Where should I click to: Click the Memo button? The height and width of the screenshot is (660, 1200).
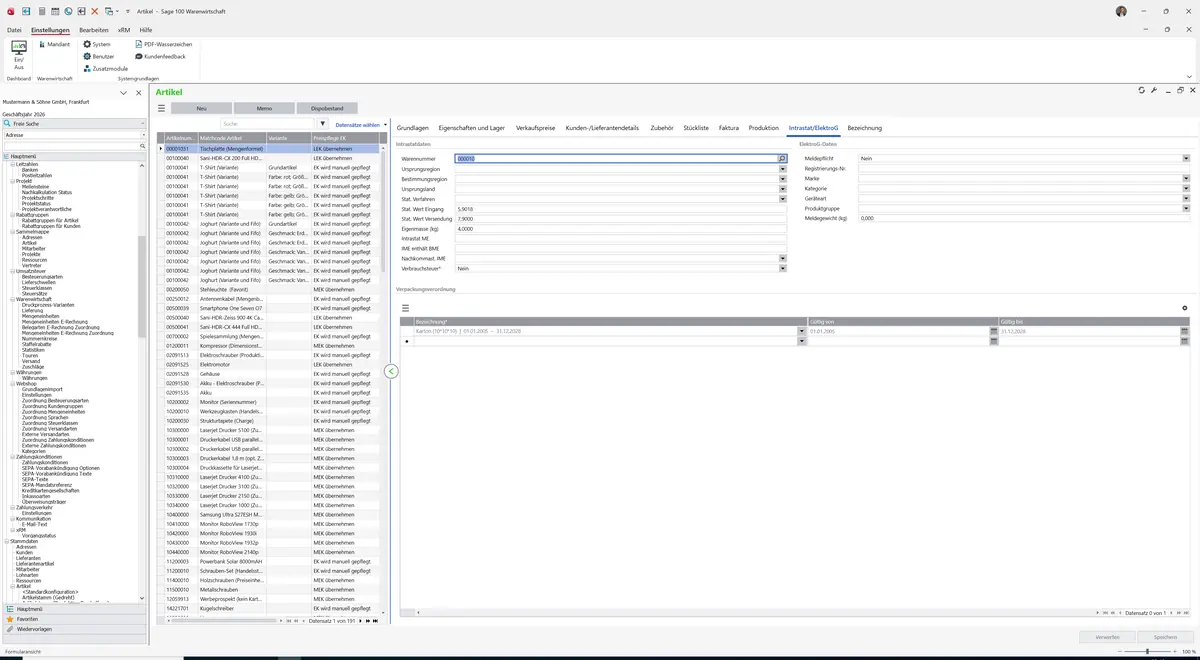coord(264,108)
